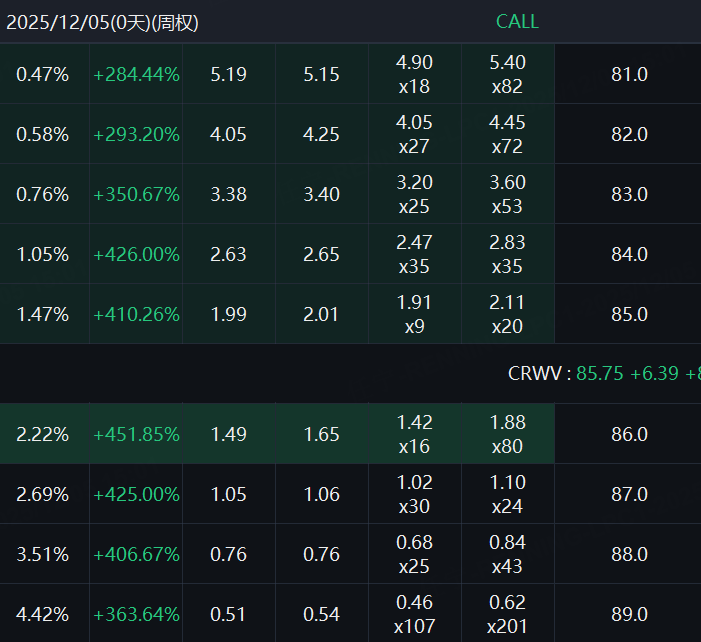The height and width of the screenshot is (642, 701).
Task: Click the CRWV underlying price label
Action: coord(540,373)
